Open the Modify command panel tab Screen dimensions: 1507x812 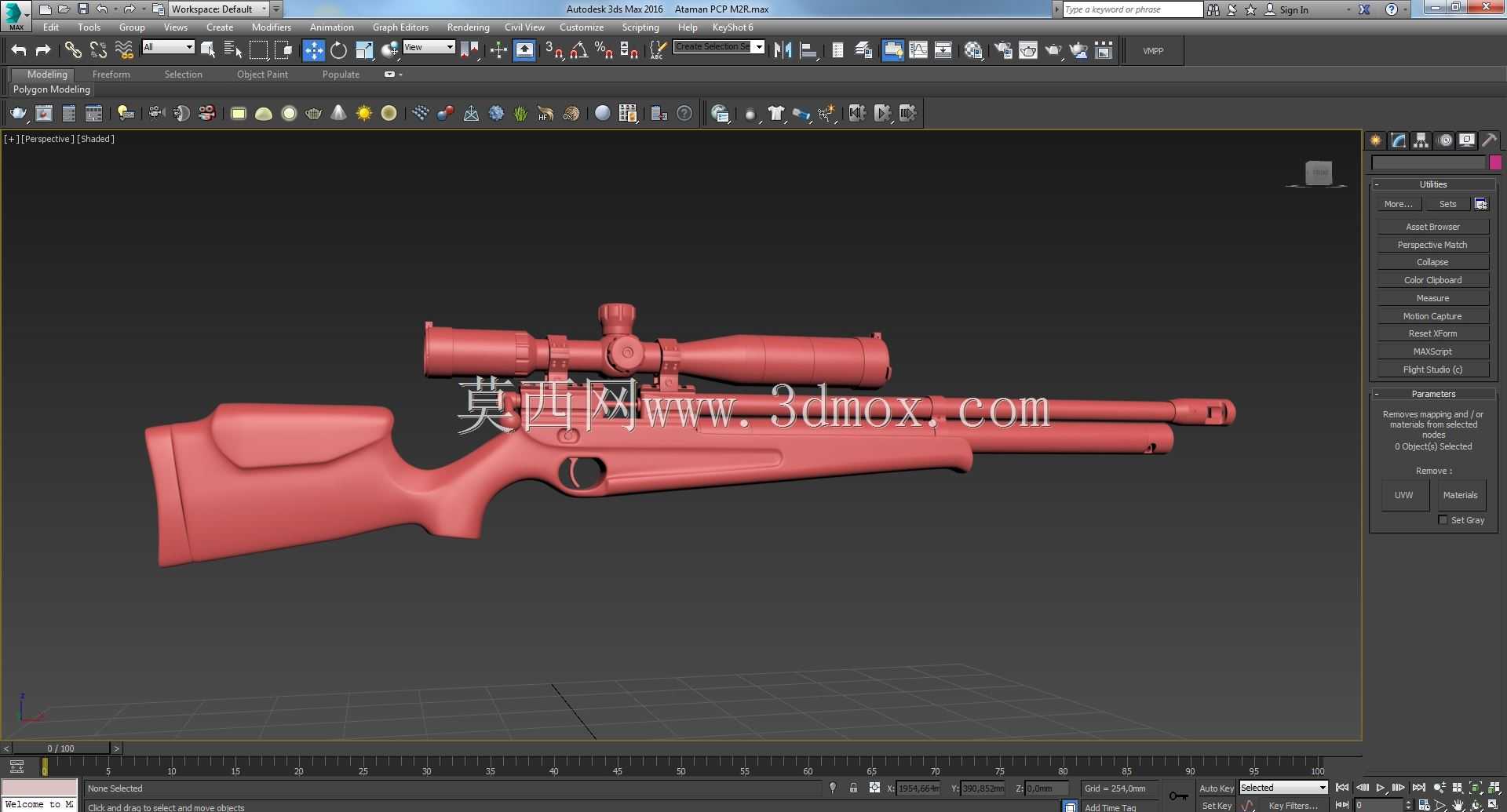[1399, 140]
